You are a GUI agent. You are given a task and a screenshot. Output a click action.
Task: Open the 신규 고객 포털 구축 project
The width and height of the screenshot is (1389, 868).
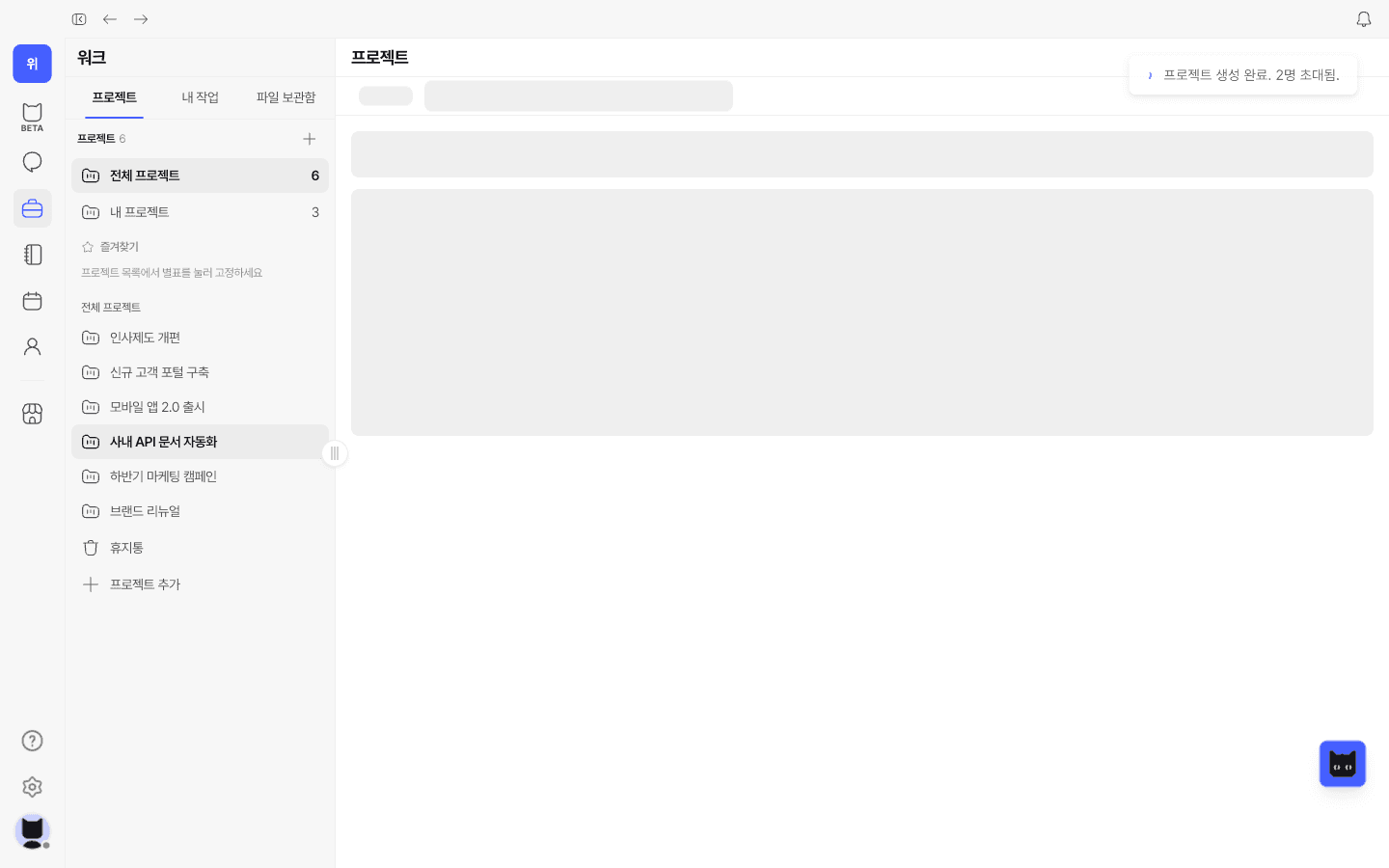(x=200, y=372)
